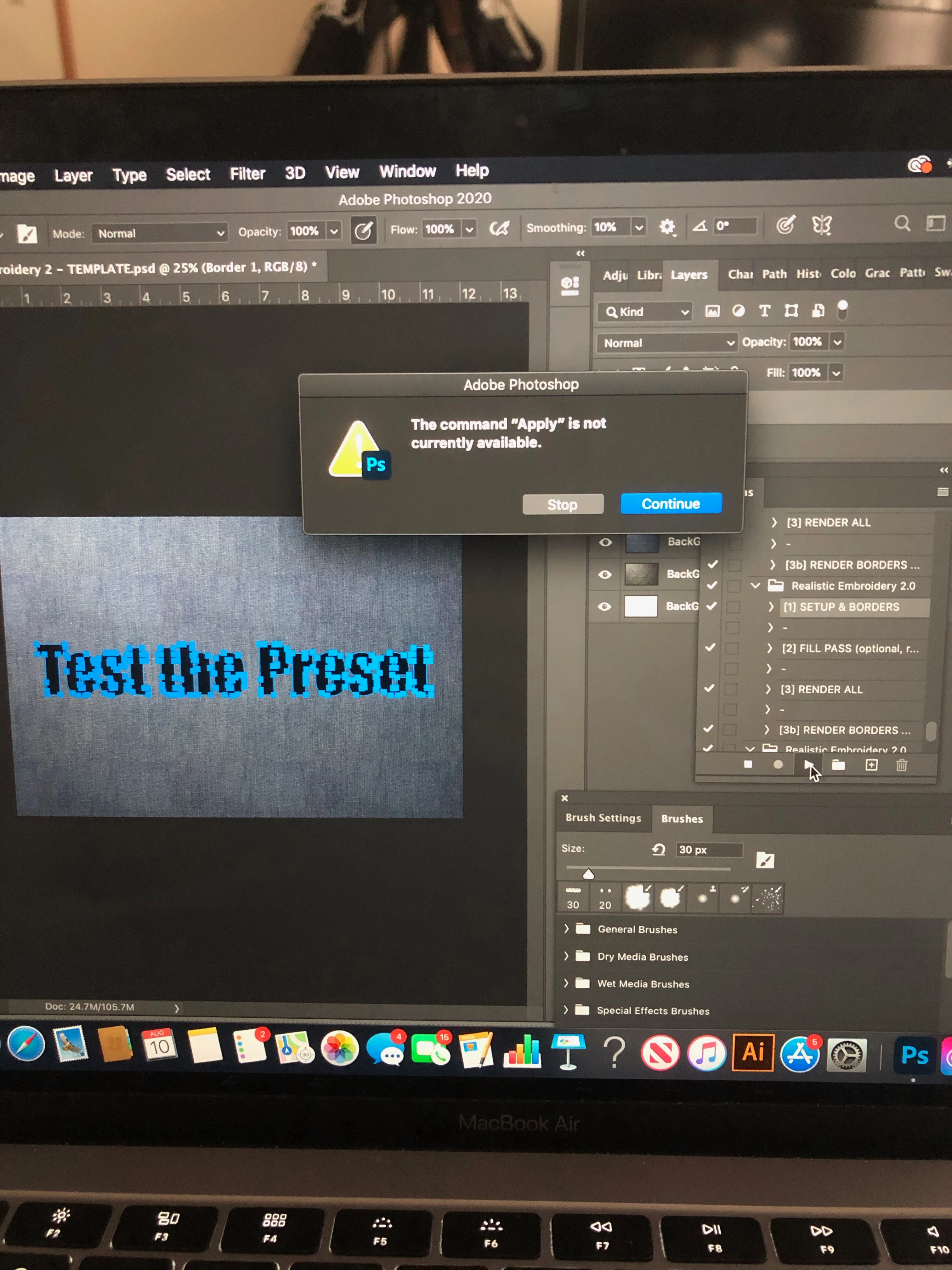Open the brush Mode Normal dropdown
The height and width of the screenshot is (1270, 952).
pos(160,233)
